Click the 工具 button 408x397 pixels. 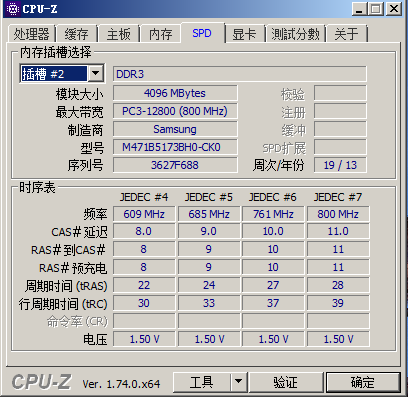click(202, 382)
